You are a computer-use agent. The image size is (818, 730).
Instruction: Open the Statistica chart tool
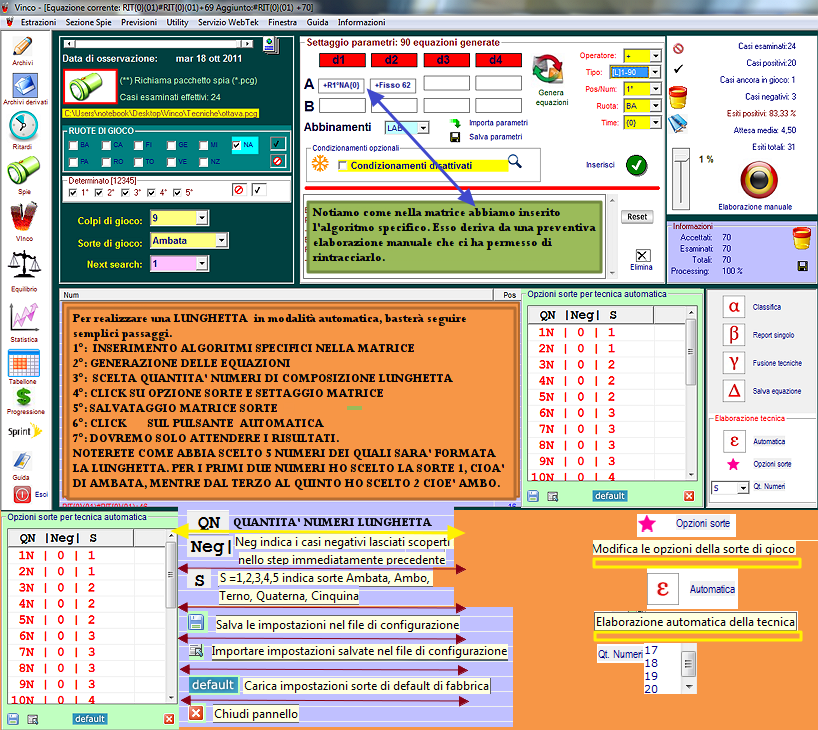24,318
